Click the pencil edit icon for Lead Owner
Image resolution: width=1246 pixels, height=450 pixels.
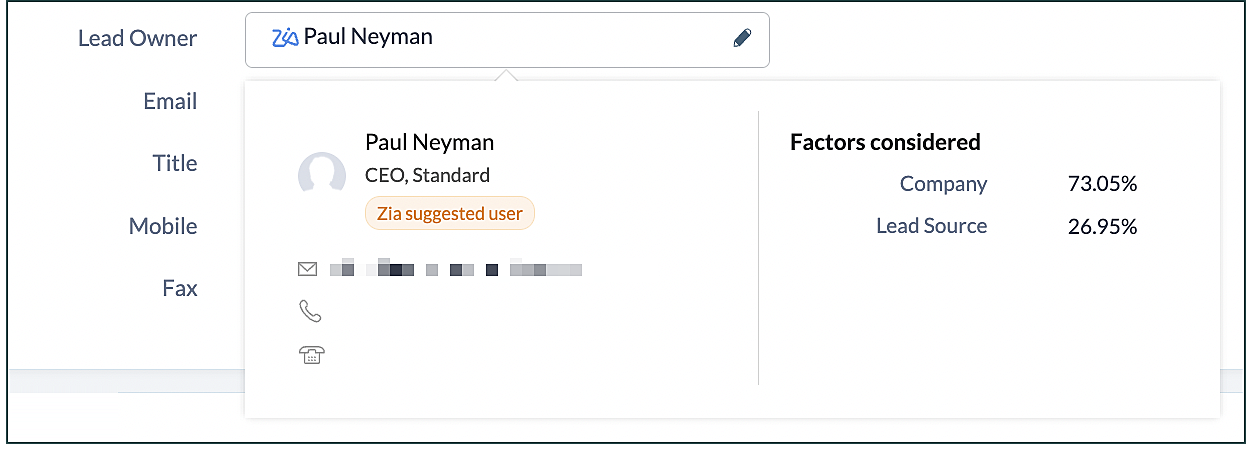742,39
